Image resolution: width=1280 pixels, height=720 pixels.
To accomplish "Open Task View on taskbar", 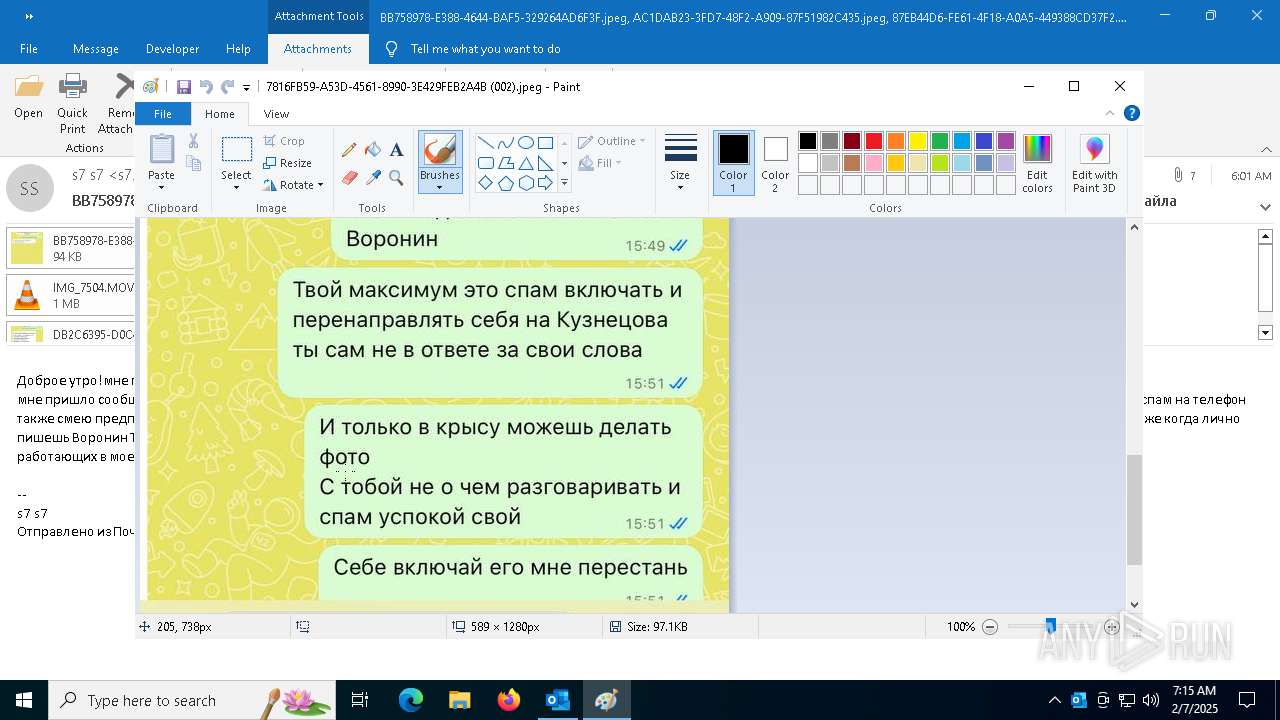I will [360, 700].
